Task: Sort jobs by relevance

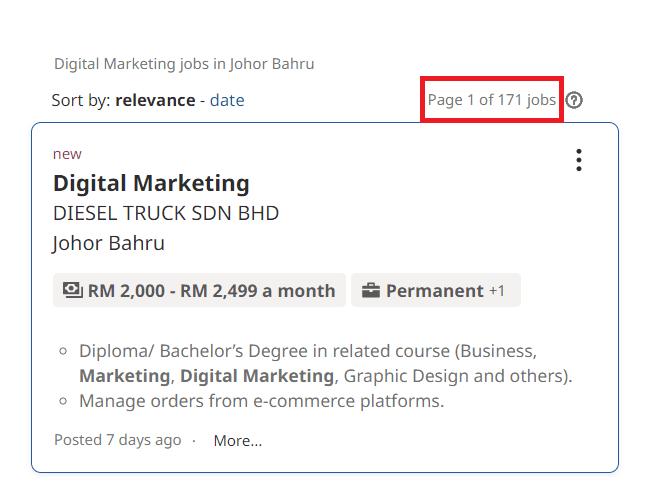Action: click(155, 100)
